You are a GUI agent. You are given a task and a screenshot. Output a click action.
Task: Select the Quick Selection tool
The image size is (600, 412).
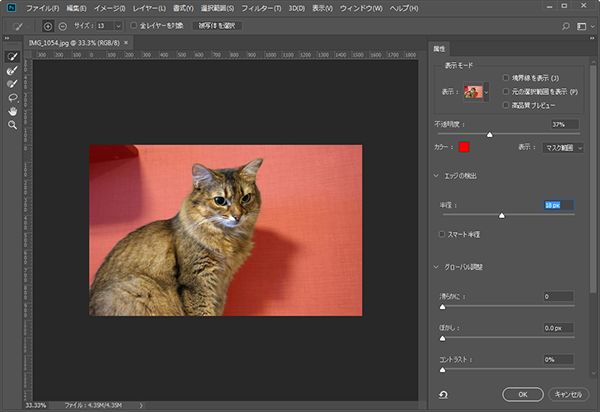click(x=12, y=57)
